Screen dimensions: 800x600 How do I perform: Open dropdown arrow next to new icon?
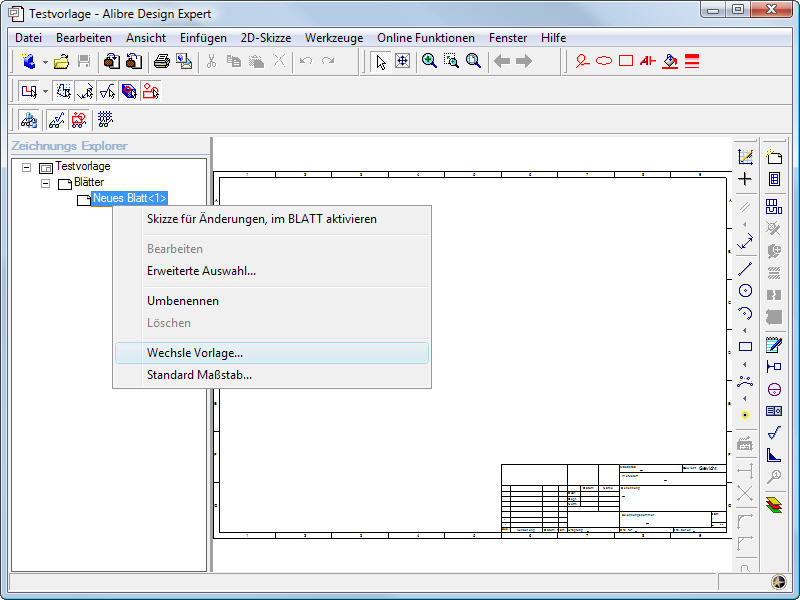[45, 62]
